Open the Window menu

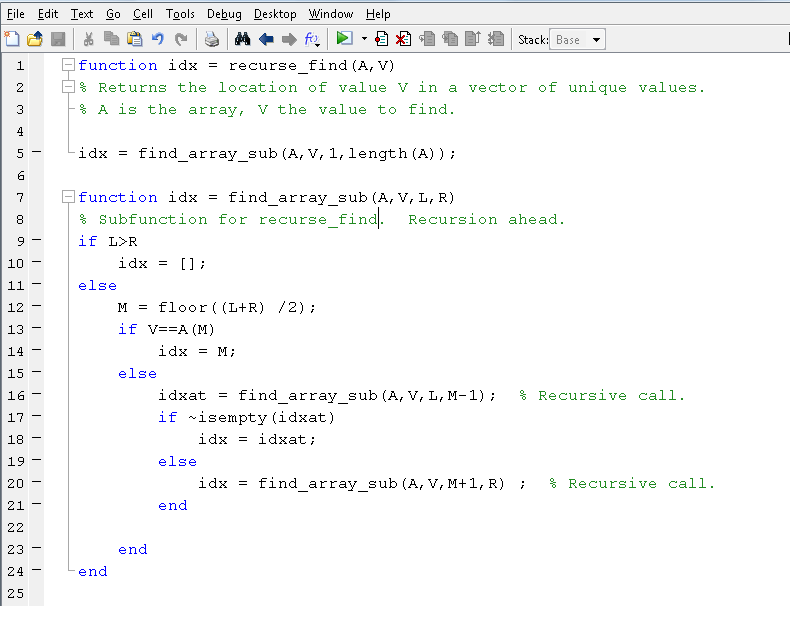[x=331, y=14]
